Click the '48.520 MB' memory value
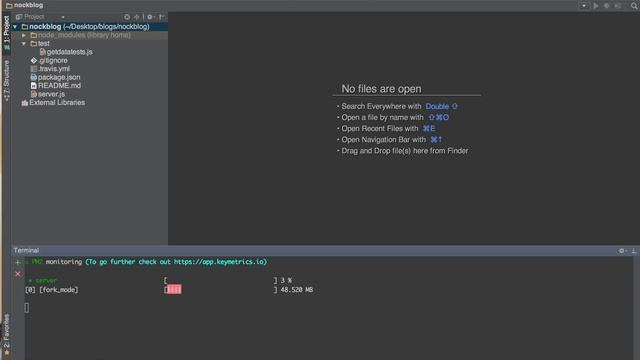The height and width of the screenshot is (360, 640). pos(297,290)
